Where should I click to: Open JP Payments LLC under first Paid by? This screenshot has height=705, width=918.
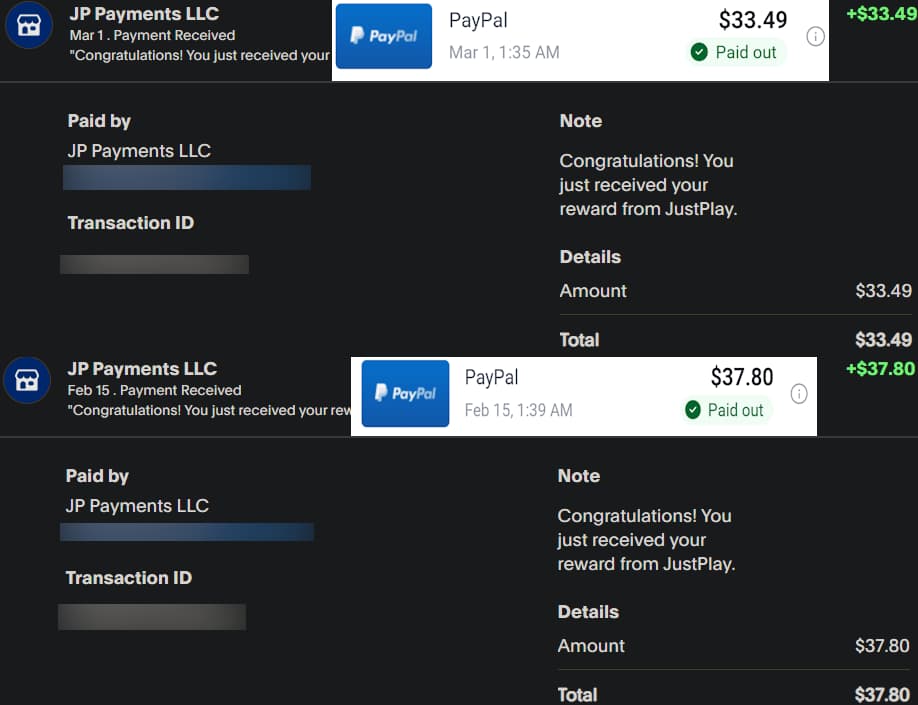pos(139,151)
